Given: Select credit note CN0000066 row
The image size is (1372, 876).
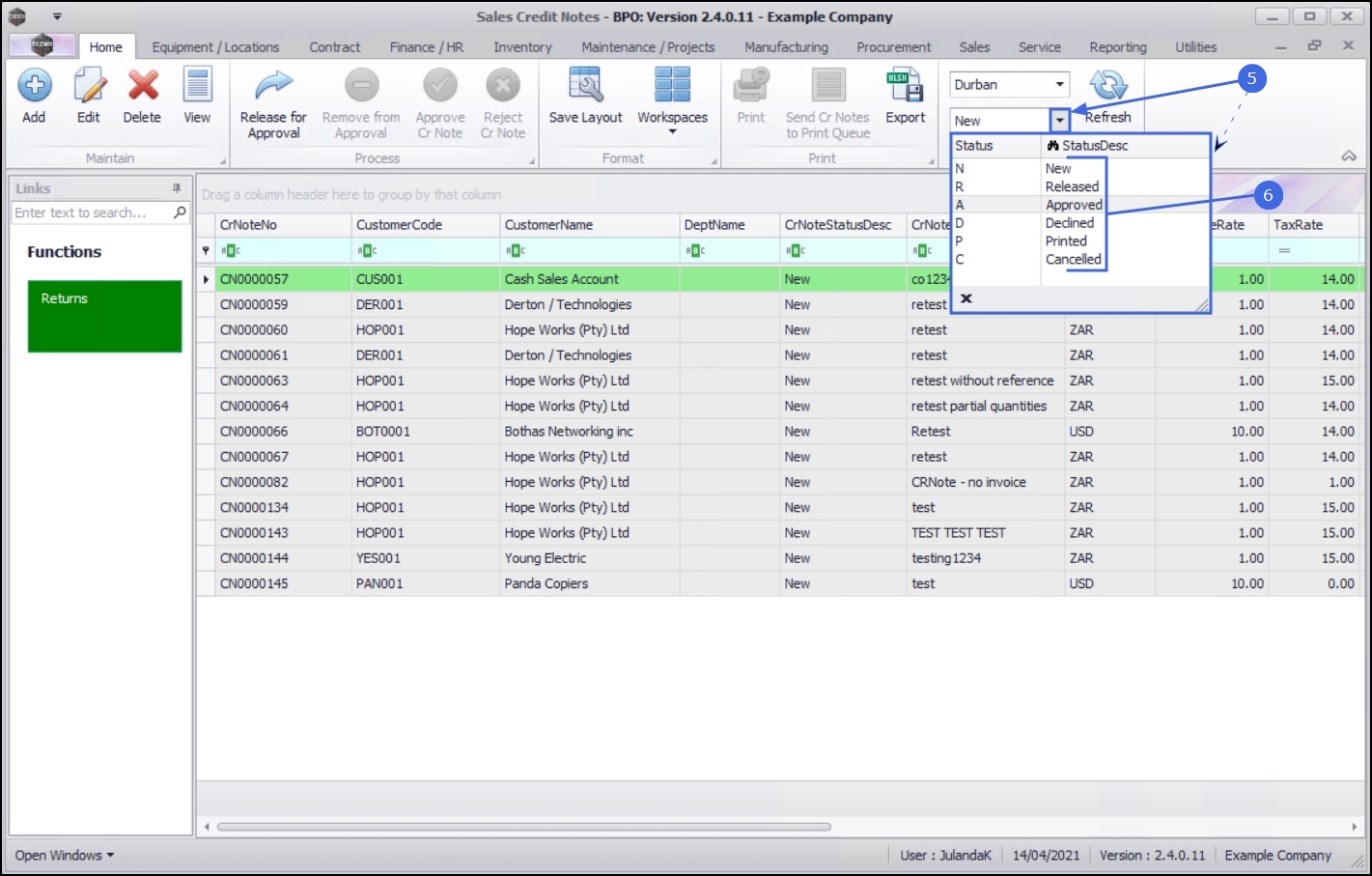Looking at the screenshot, I should click(x=778, y=432).
